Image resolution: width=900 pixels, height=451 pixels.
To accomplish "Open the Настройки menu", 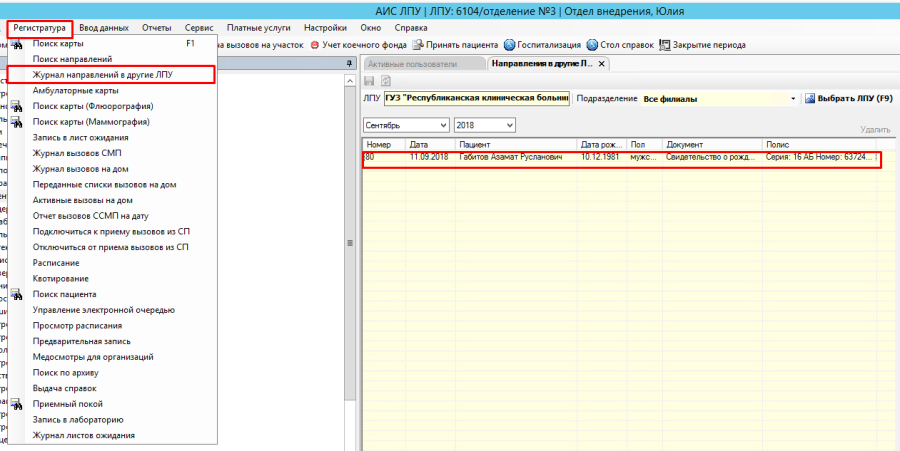I will pyautogui.click(x=325, y=28).
